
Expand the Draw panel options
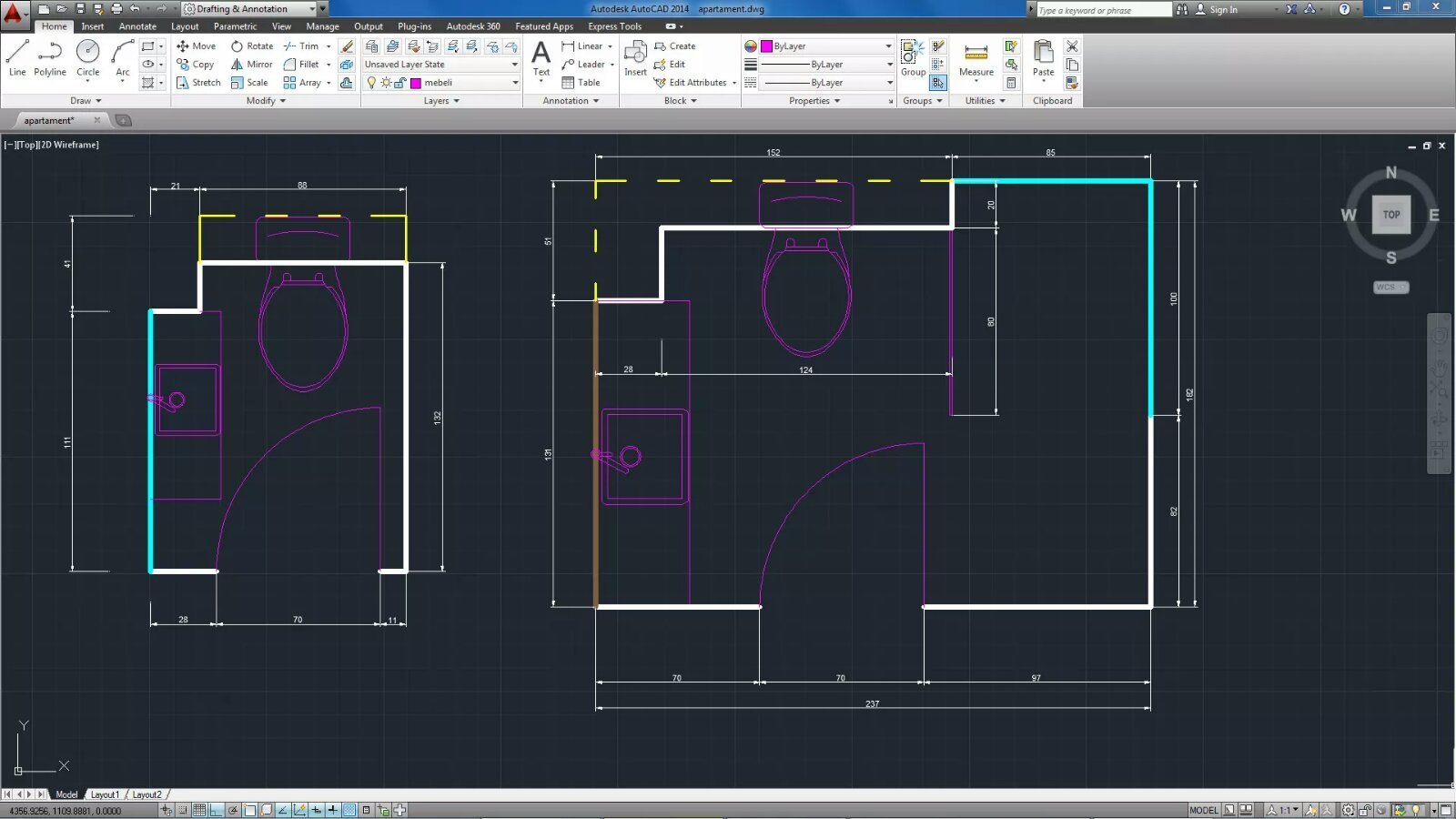86,101
